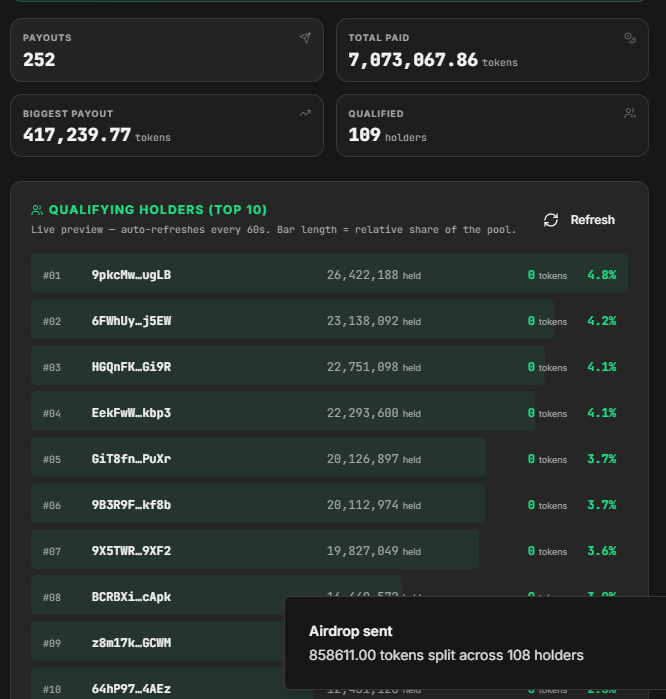Select holder address EekFwW…kbp3
Image resolution: width=666 pixels, height=699 pixels.
pyautogui.click(x=131, y=413)
